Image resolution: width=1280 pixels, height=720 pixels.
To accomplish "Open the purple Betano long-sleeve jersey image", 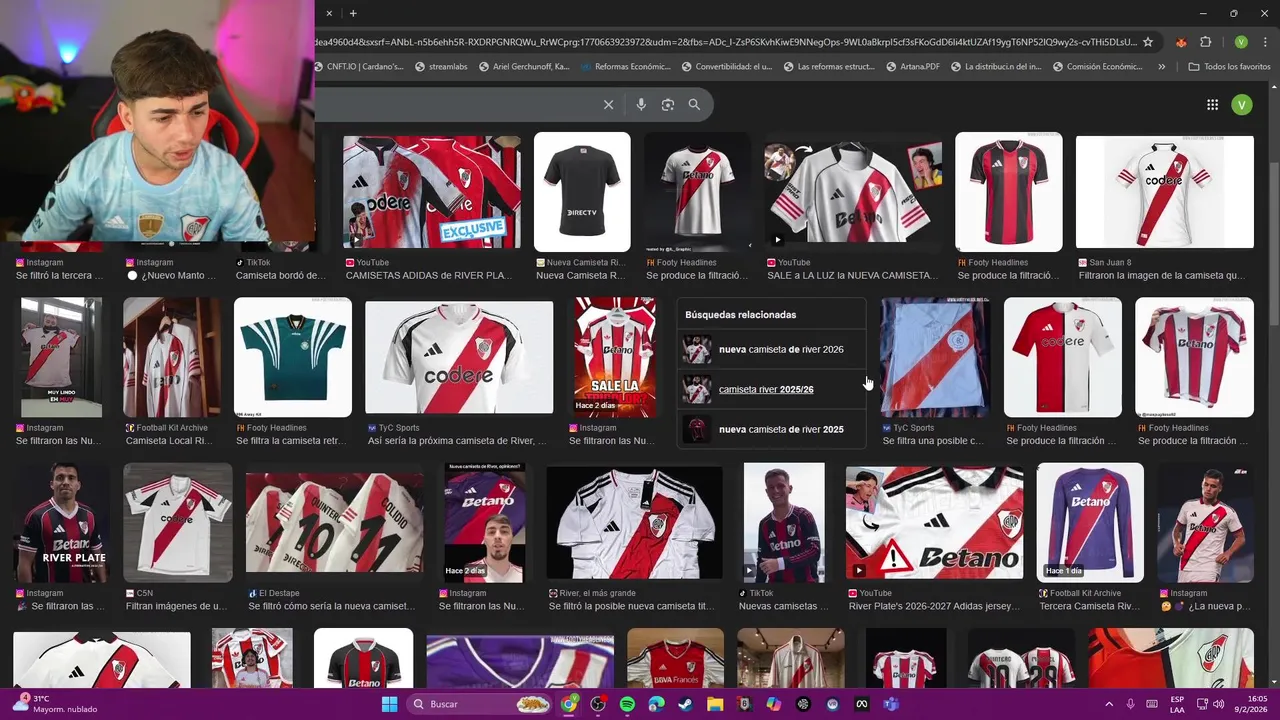I will pyautogui.click(x=1090, y=522).
